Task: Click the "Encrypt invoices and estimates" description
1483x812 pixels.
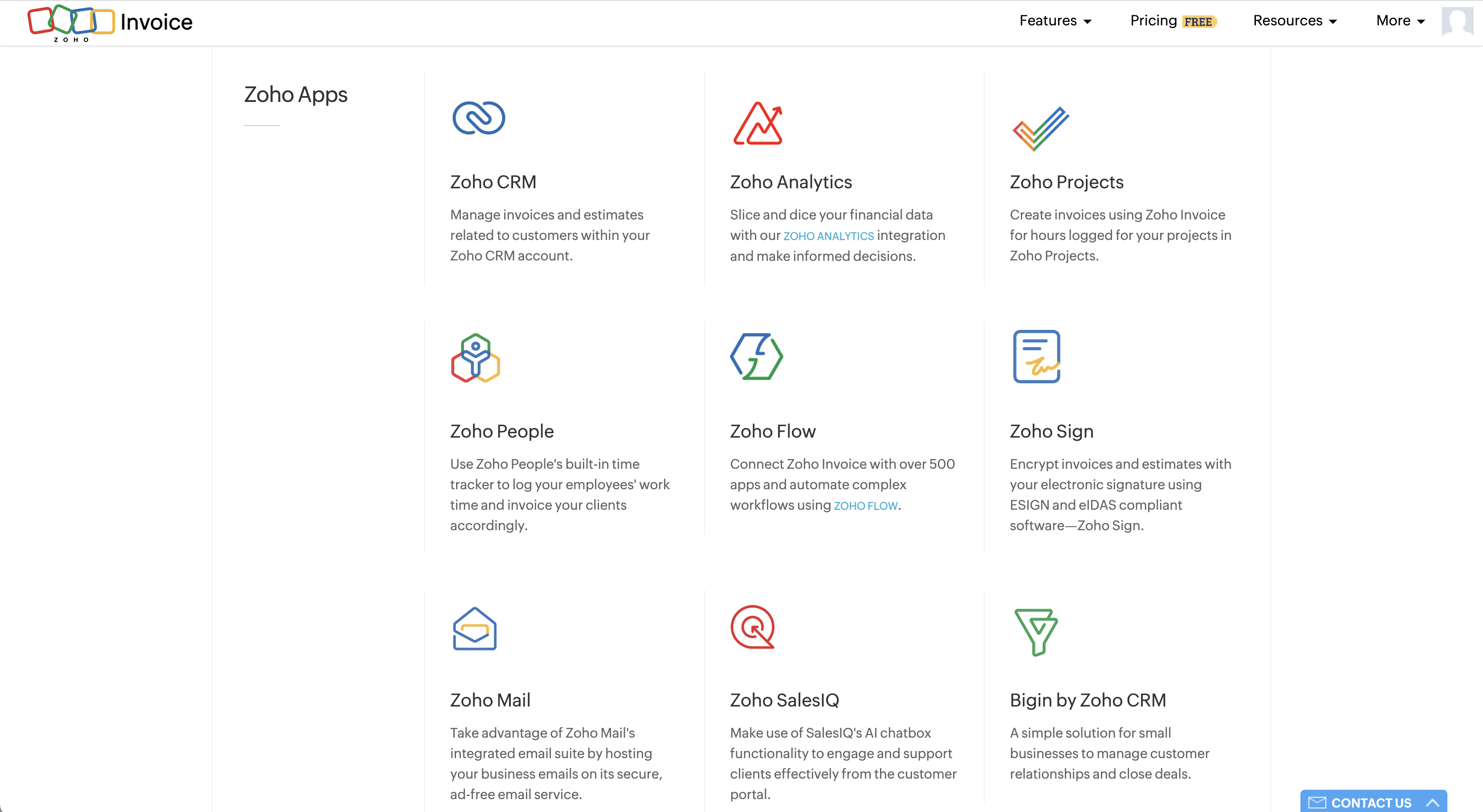Action: pyautogui.click(x=1121, y=495)
